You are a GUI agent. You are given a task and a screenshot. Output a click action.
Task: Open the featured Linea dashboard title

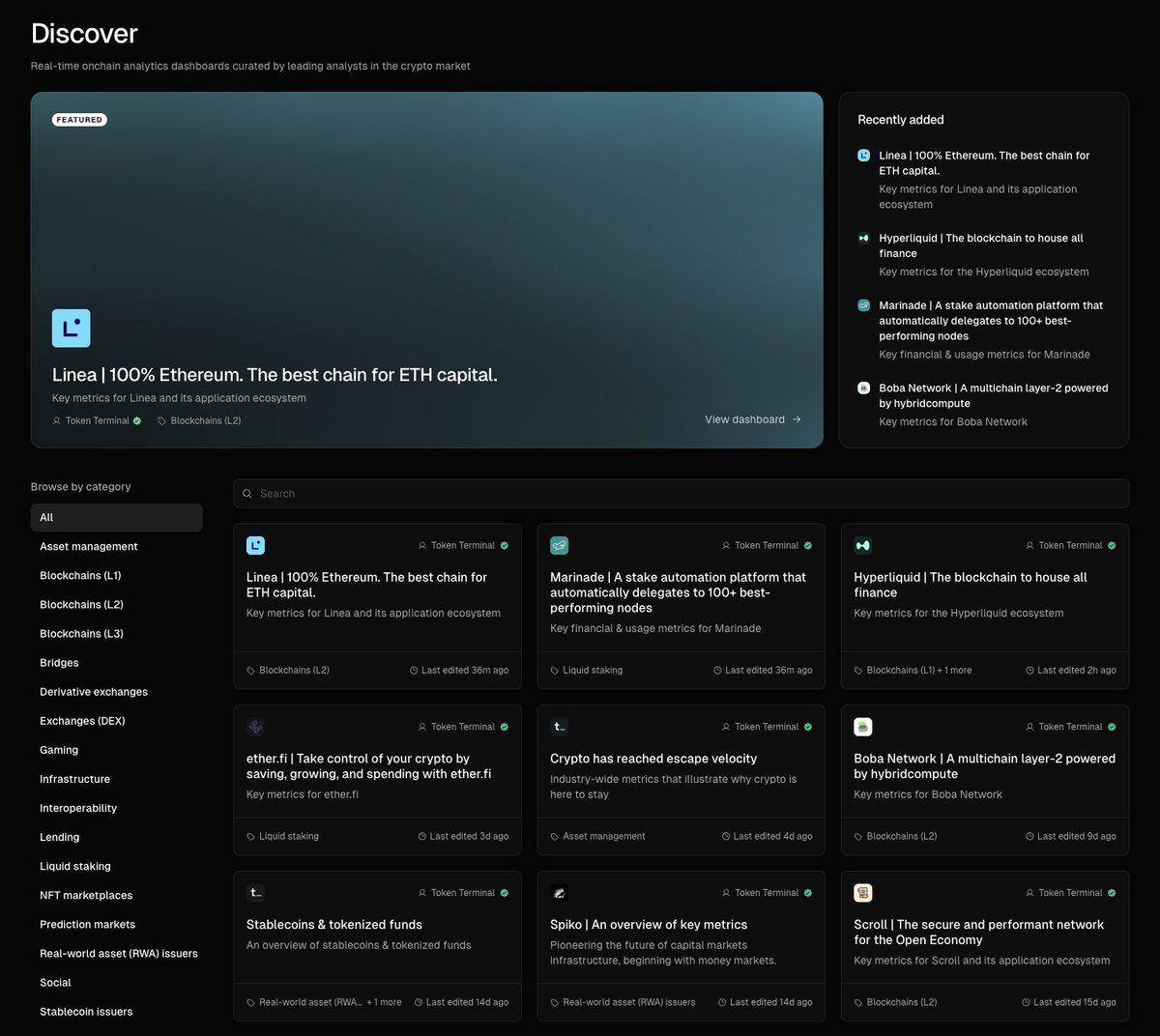[275, 375]
